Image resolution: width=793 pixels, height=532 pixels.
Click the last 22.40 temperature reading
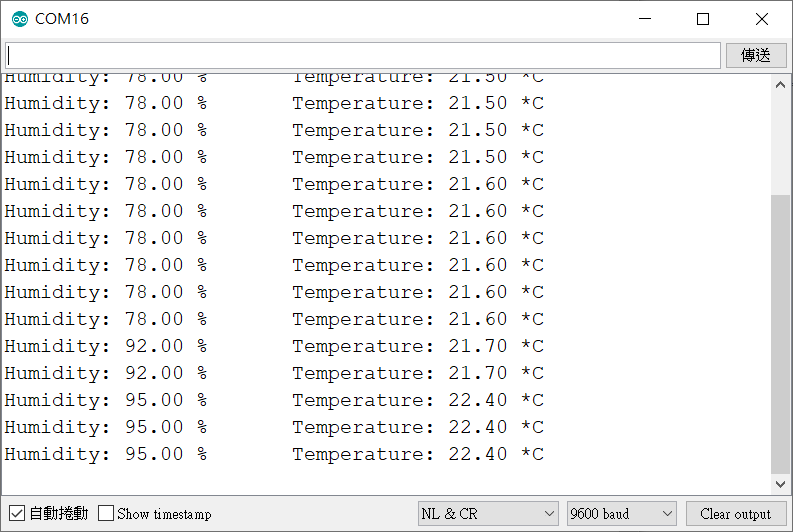pyautogui.click(x=477, y=454)
